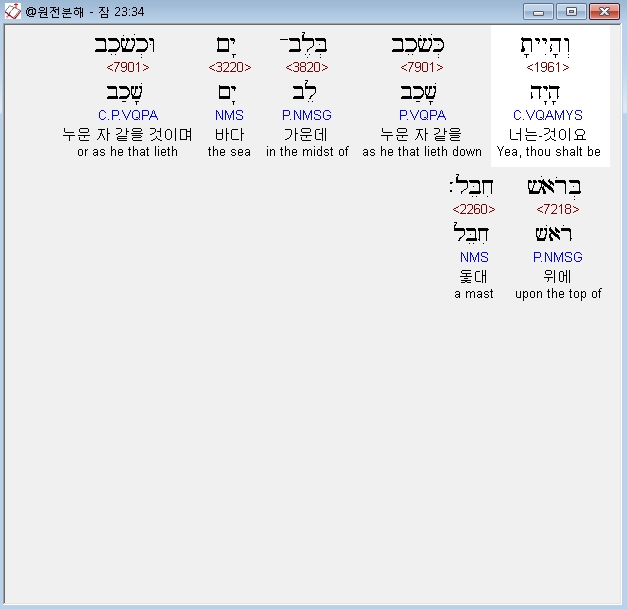
Task: Maximize the 원전분해 window
Action: [571, 12]
